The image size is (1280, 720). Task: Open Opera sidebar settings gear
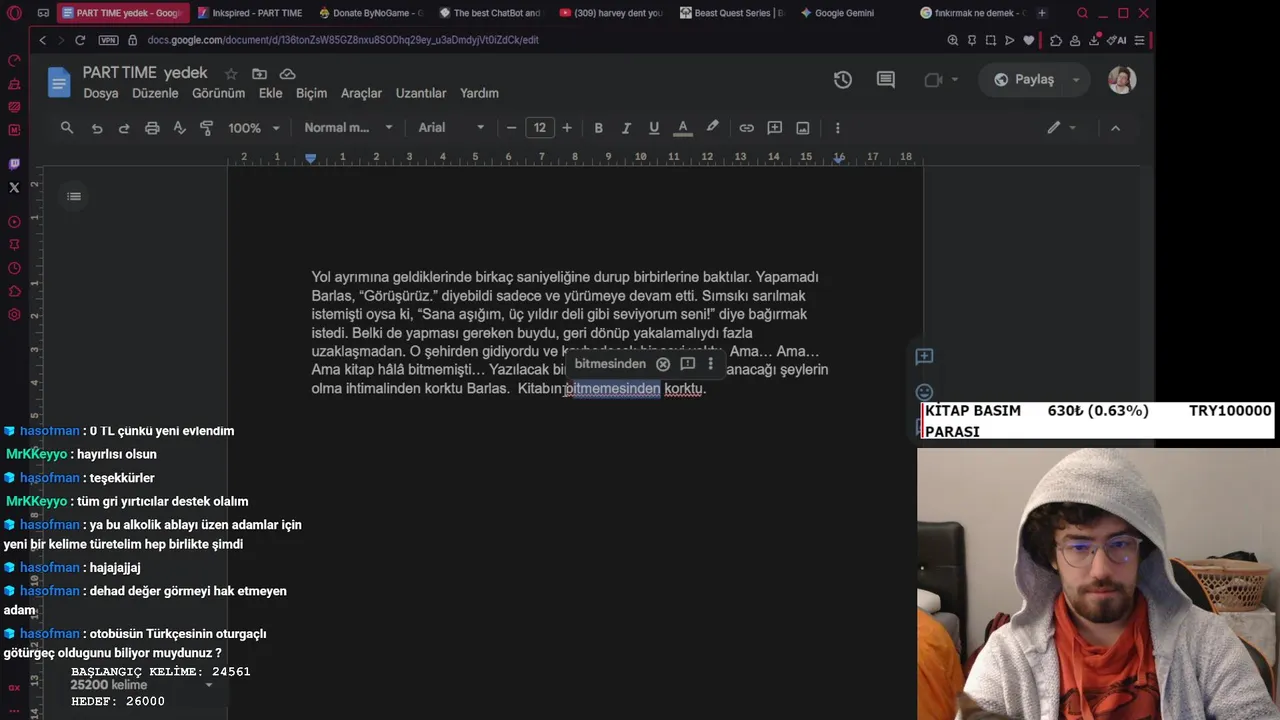(x=14, y=315)
